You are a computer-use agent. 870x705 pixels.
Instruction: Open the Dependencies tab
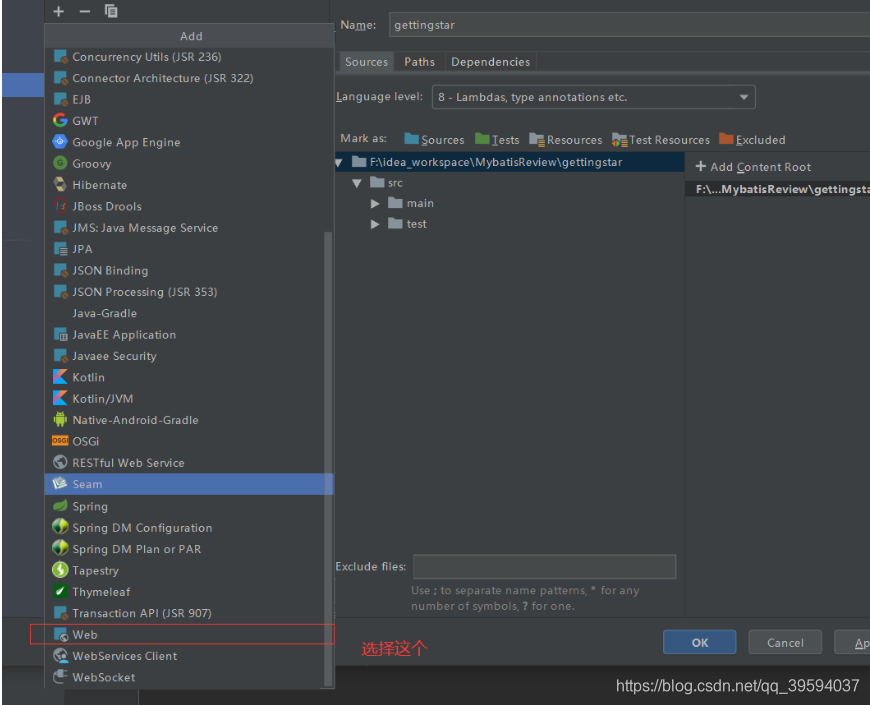coord(490,62)
